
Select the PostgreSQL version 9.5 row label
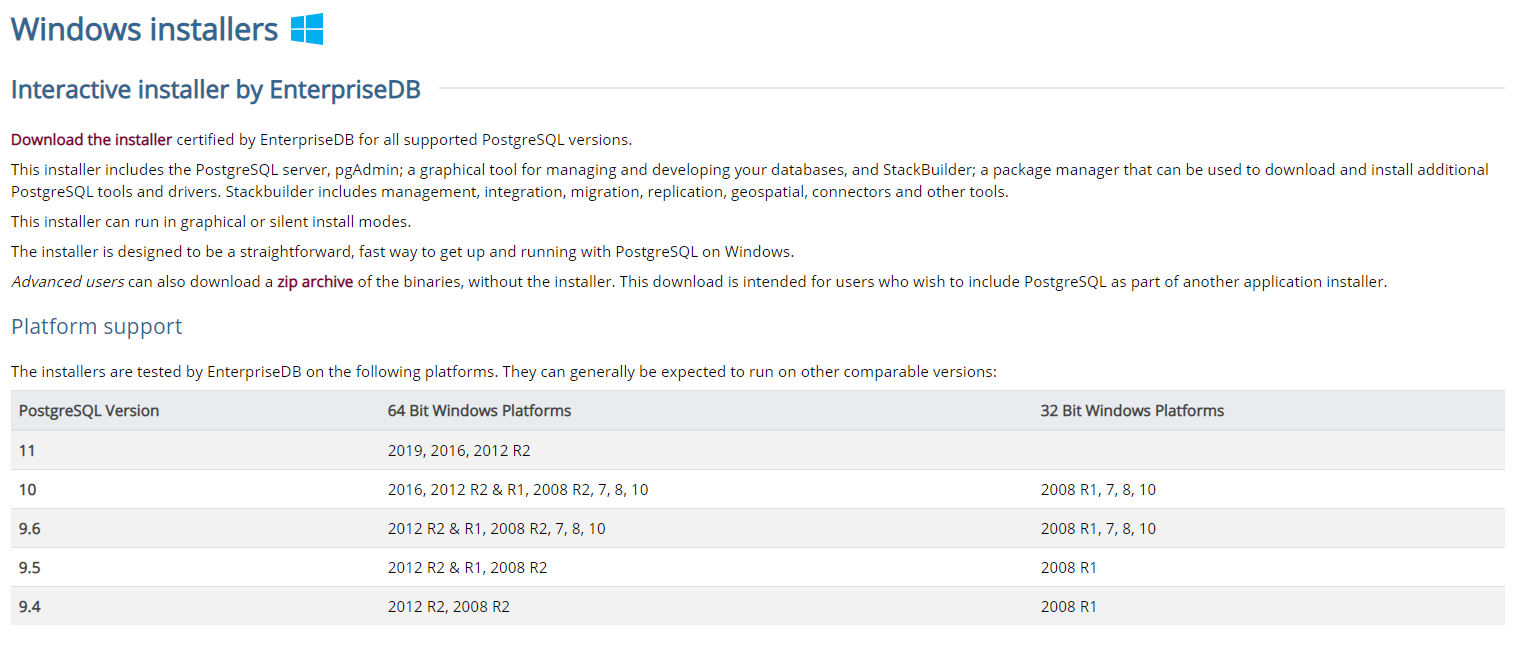click(x=29, y=568)
